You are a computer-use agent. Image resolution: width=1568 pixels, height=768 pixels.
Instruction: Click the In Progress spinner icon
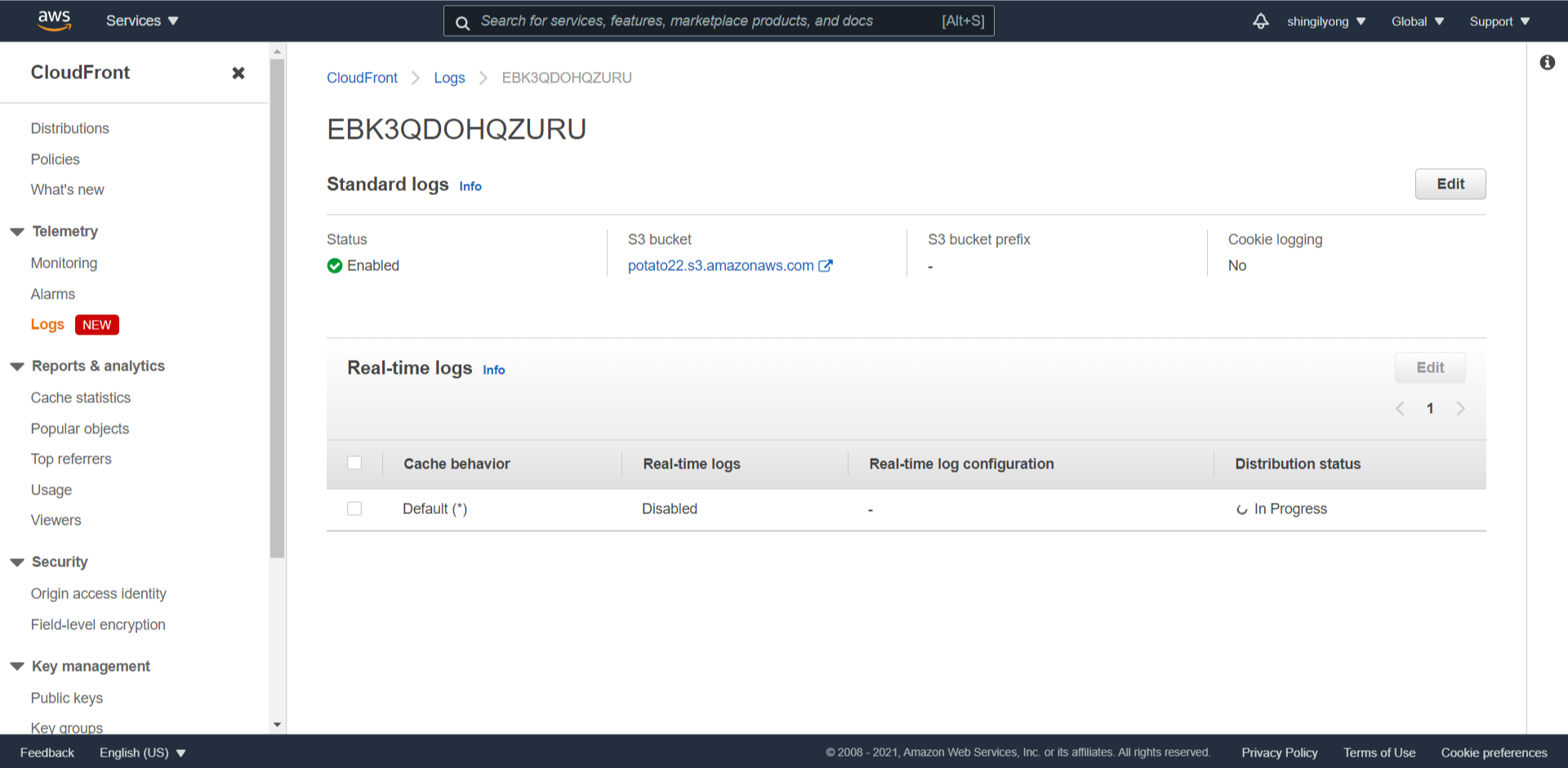(x=1241, y=509)
